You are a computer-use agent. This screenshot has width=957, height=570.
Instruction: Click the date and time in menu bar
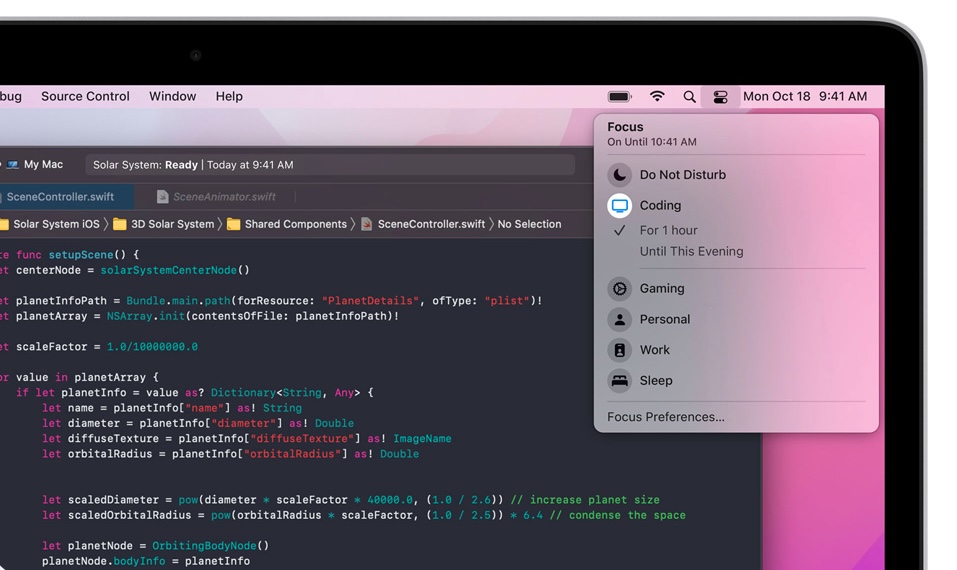(804, 96)
